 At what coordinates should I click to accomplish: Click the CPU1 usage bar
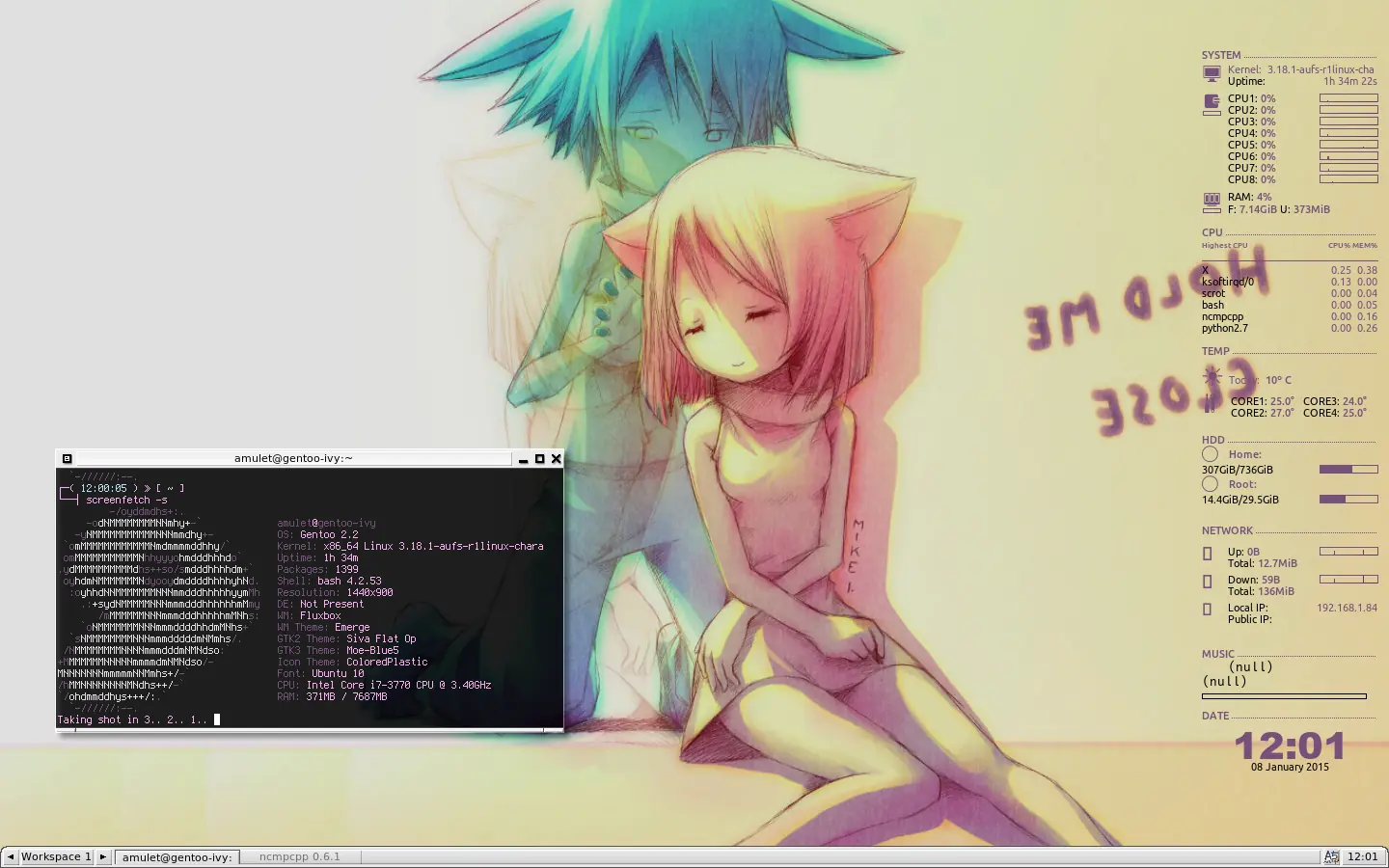[1348, 98]
